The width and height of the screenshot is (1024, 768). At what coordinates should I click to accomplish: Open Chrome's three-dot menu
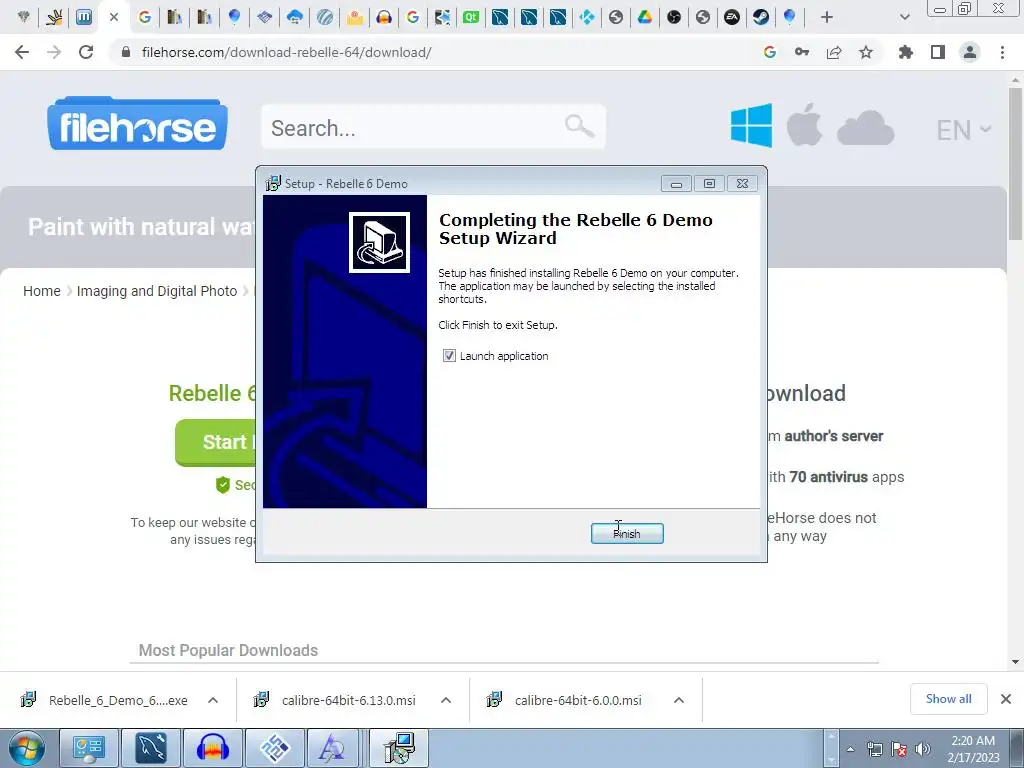[x=1002, y=52]
